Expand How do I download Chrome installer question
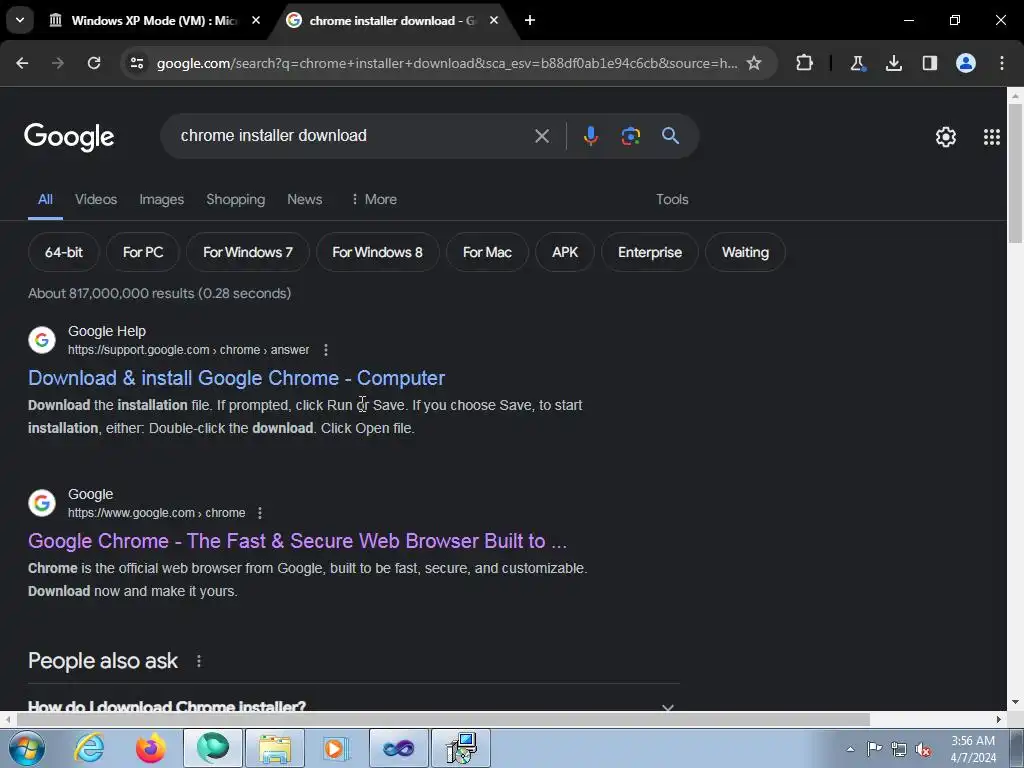1024x768 pixels. [x=353, y=705]
